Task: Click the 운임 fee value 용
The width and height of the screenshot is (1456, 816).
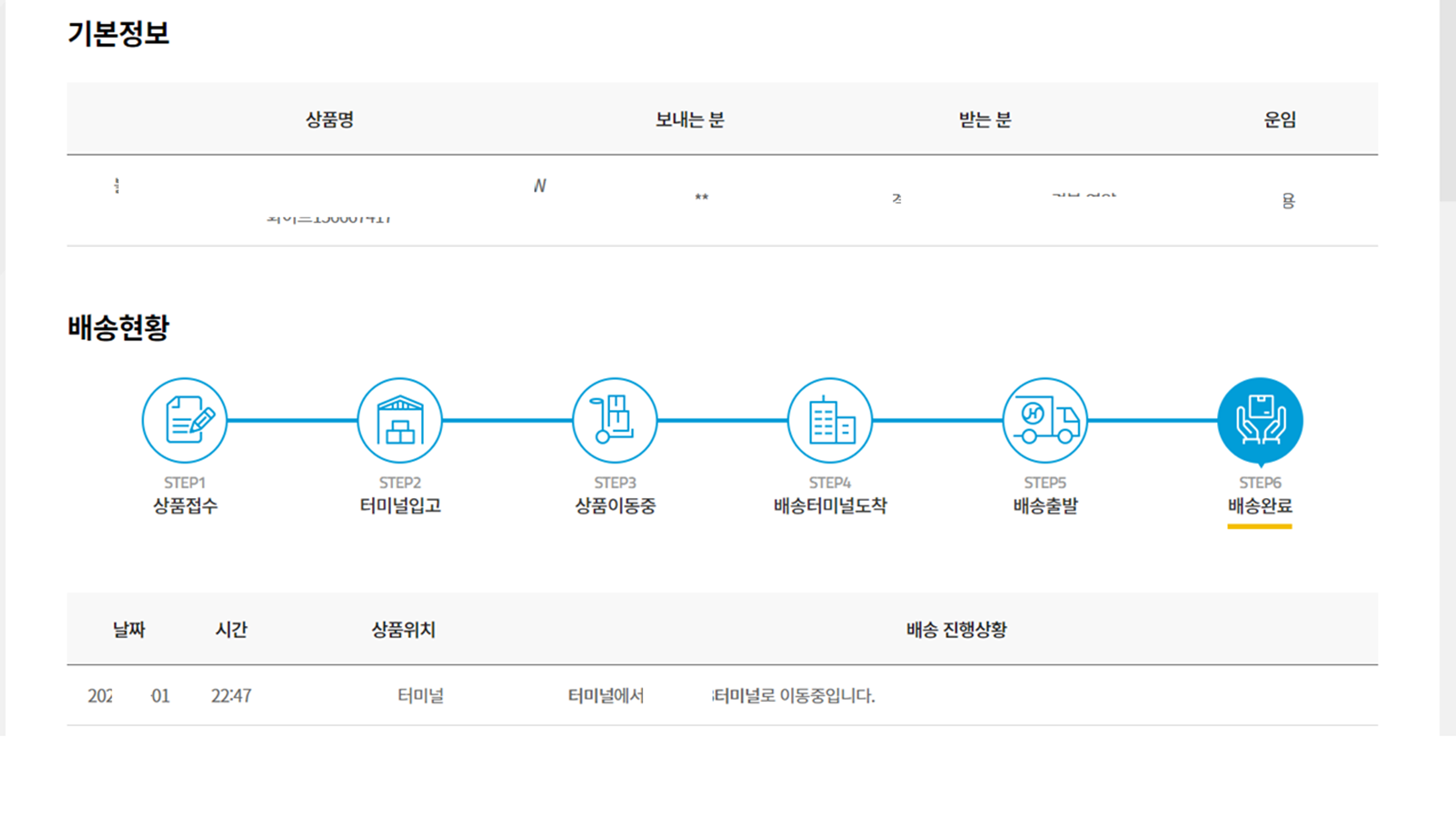Action: tap(1289, 202)
